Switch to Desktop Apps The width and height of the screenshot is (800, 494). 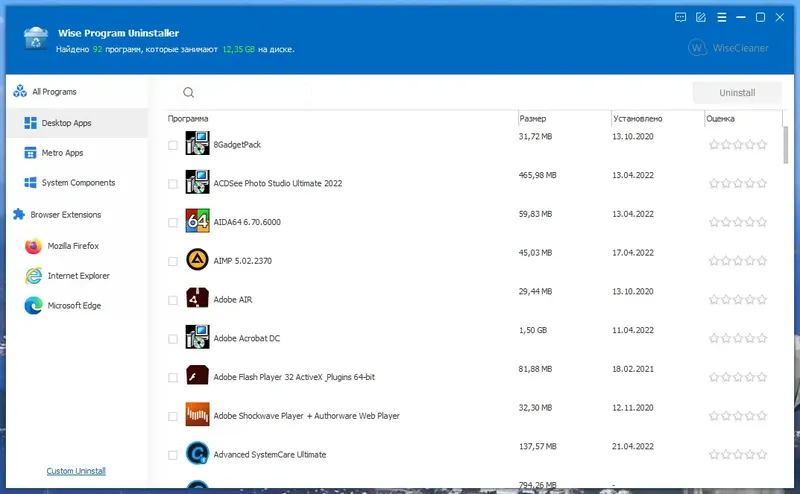click(77, 123)
